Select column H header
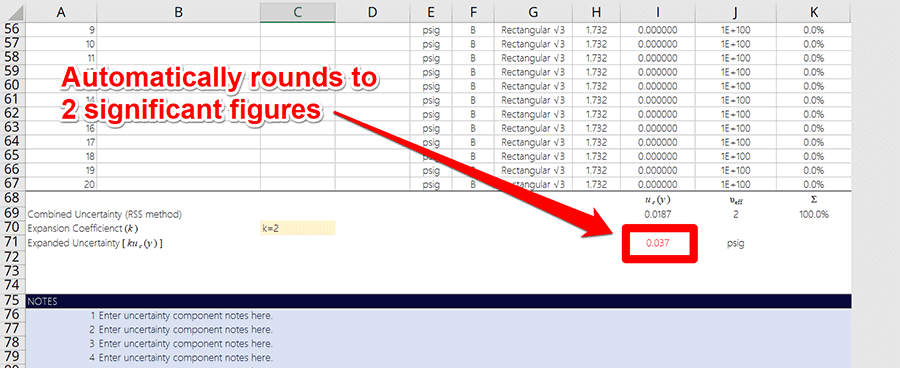The height and width of the screenshot is (368, 900). [x=596, y=12]
